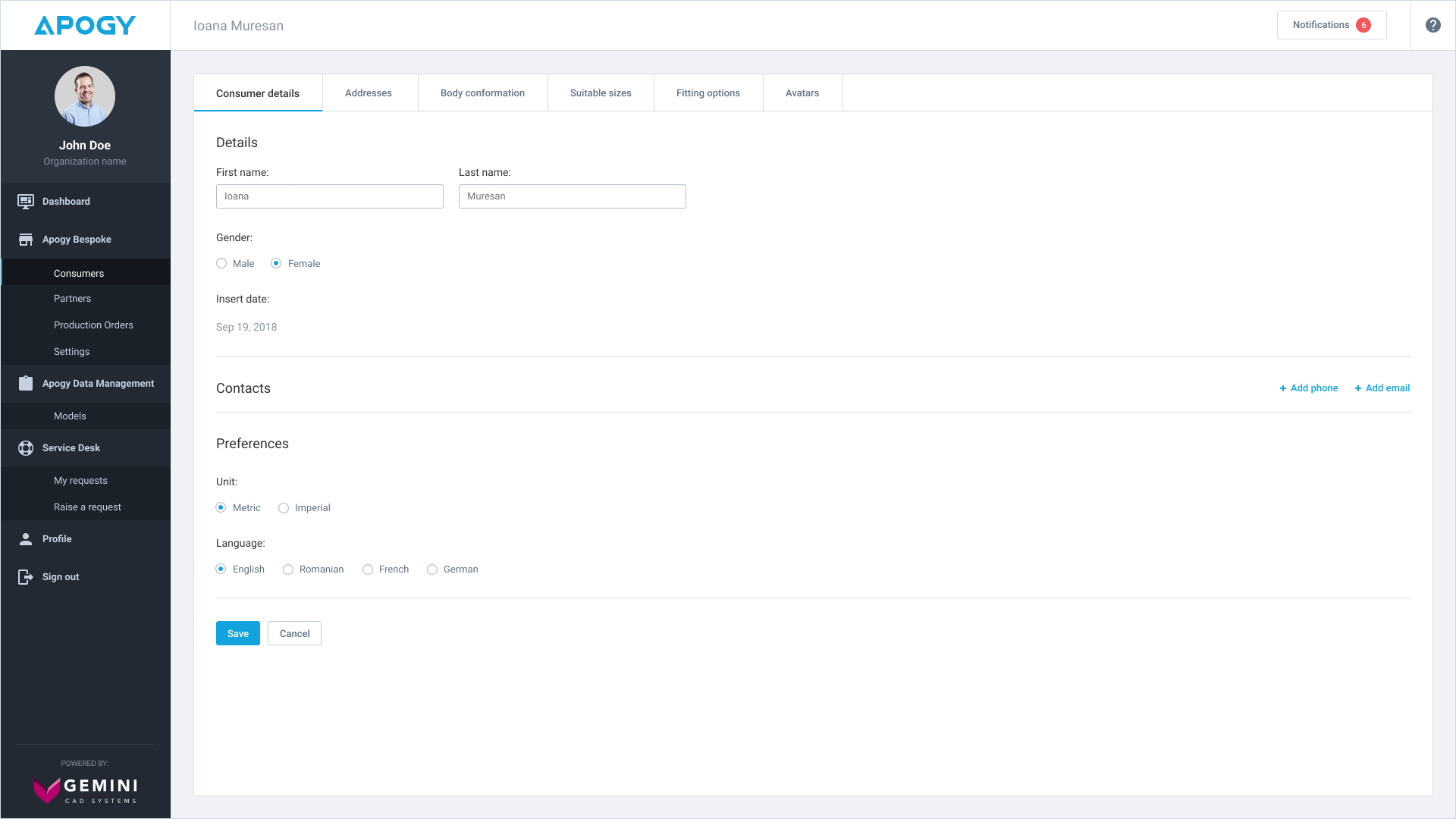Screen dimensions: 1456x819
Task: Open the Notifications button
Action: pos(1331,25)
